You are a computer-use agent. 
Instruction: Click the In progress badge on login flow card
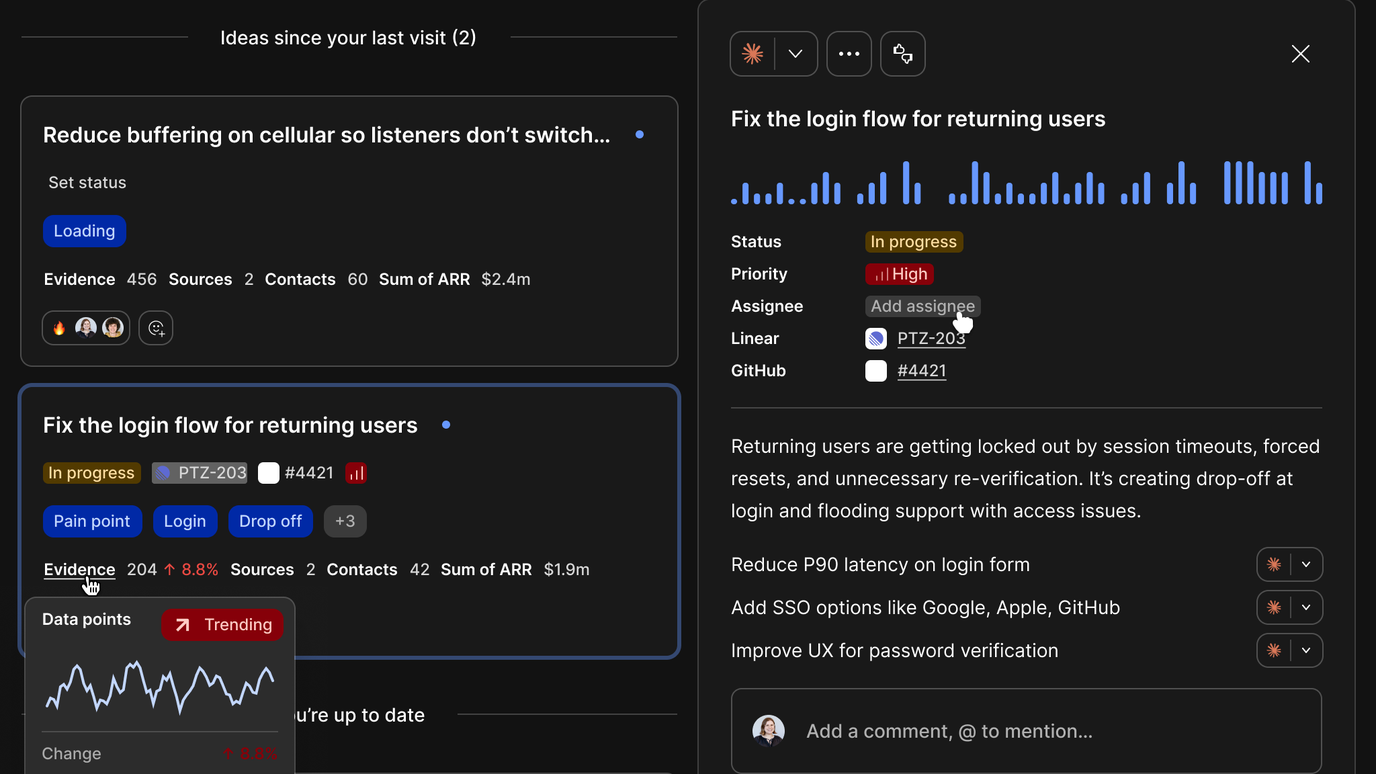pyautogui.click(x=91, y=473)
